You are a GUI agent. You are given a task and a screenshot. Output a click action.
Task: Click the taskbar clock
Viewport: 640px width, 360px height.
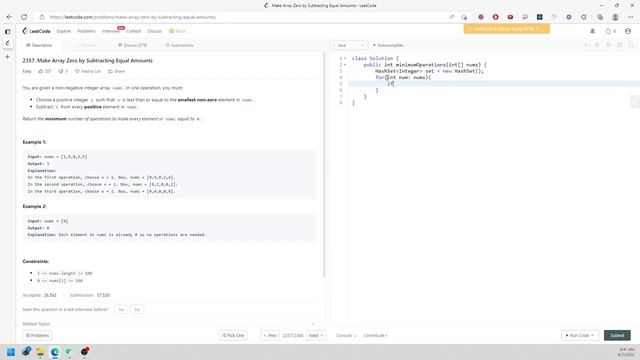tap(627, 352)
